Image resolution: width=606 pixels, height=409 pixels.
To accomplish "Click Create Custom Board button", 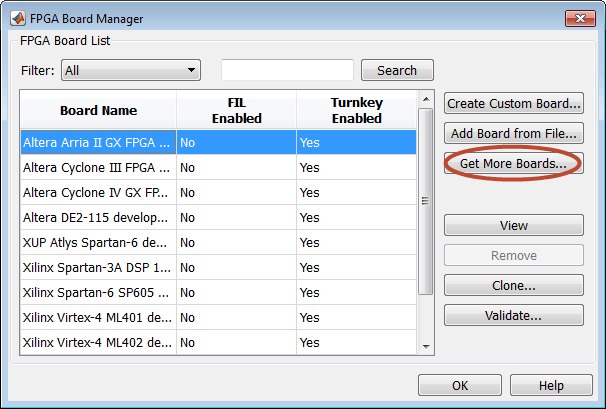I will tap(514, 103).
